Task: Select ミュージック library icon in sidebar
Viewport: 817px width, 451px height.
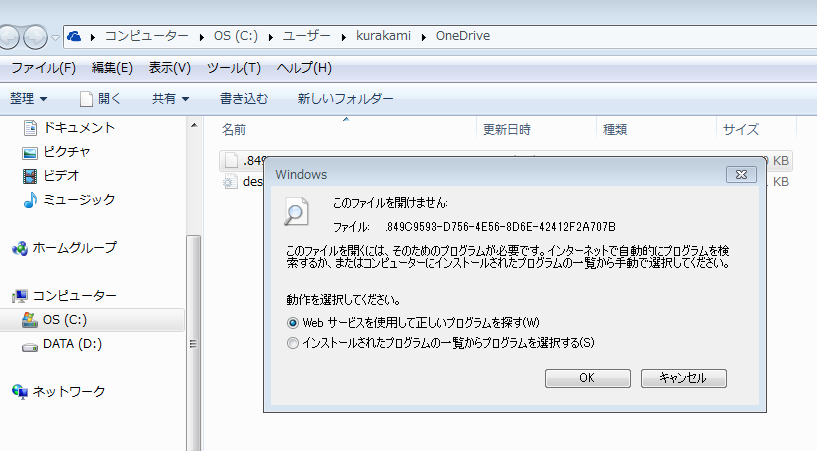Action: click(x=30, y=200)
